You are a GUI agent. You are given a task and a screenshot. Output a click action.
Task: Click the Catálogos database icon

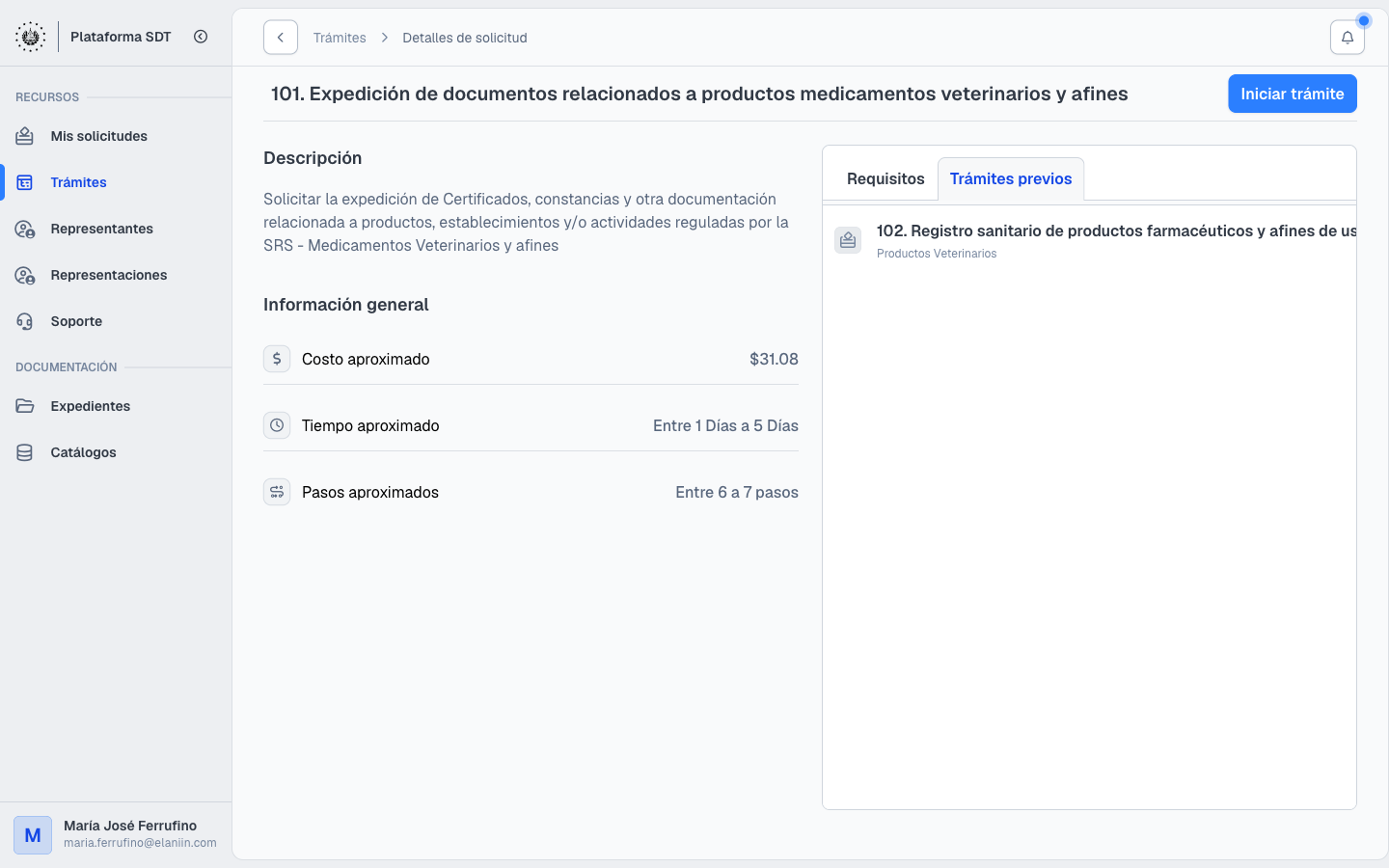[x=25, y=452]
